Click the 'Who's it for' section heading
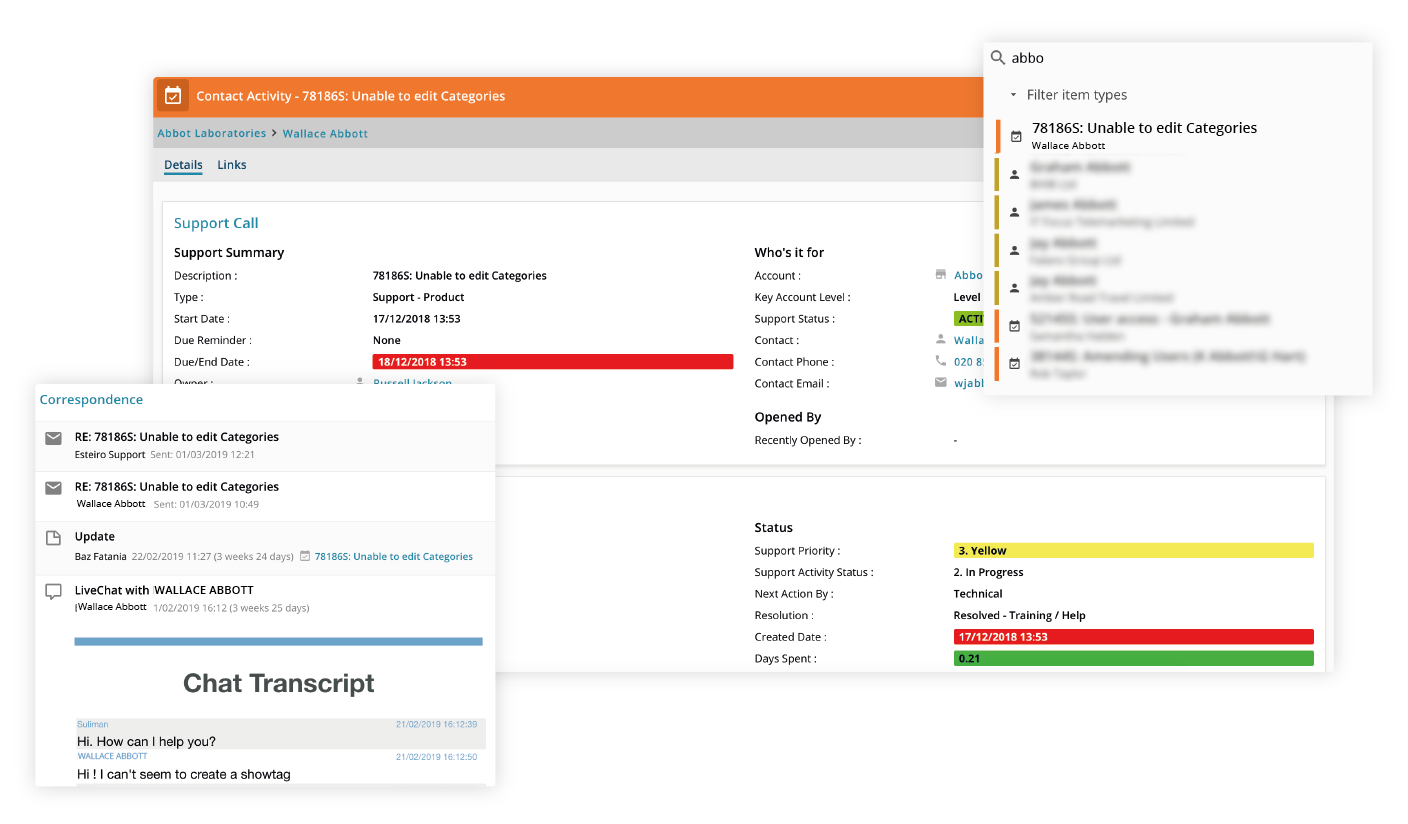1408x824 pixels. point(789,253)
